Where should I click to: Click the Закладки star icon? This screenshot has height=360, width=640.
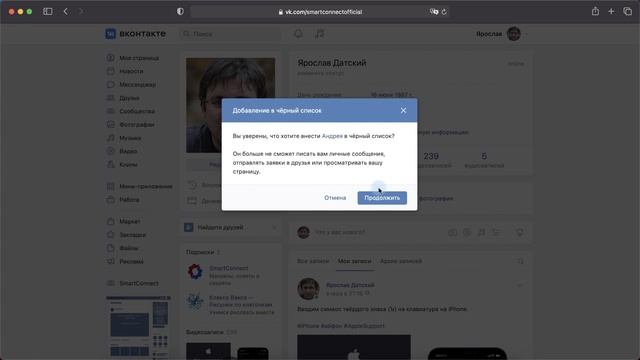(x=111, y=235)
